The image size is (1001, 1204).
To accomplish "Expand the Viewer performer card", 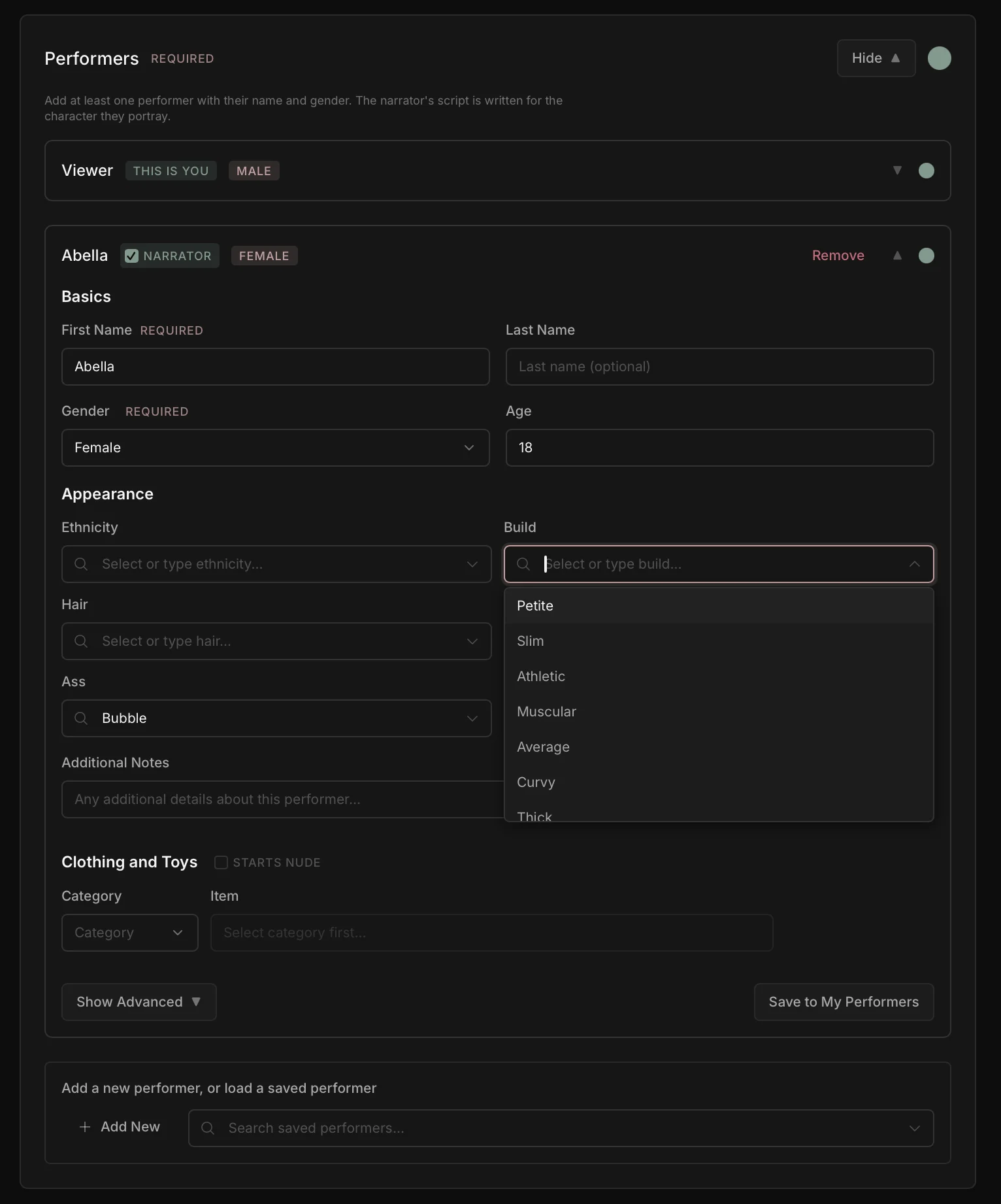I will (897, 171).
